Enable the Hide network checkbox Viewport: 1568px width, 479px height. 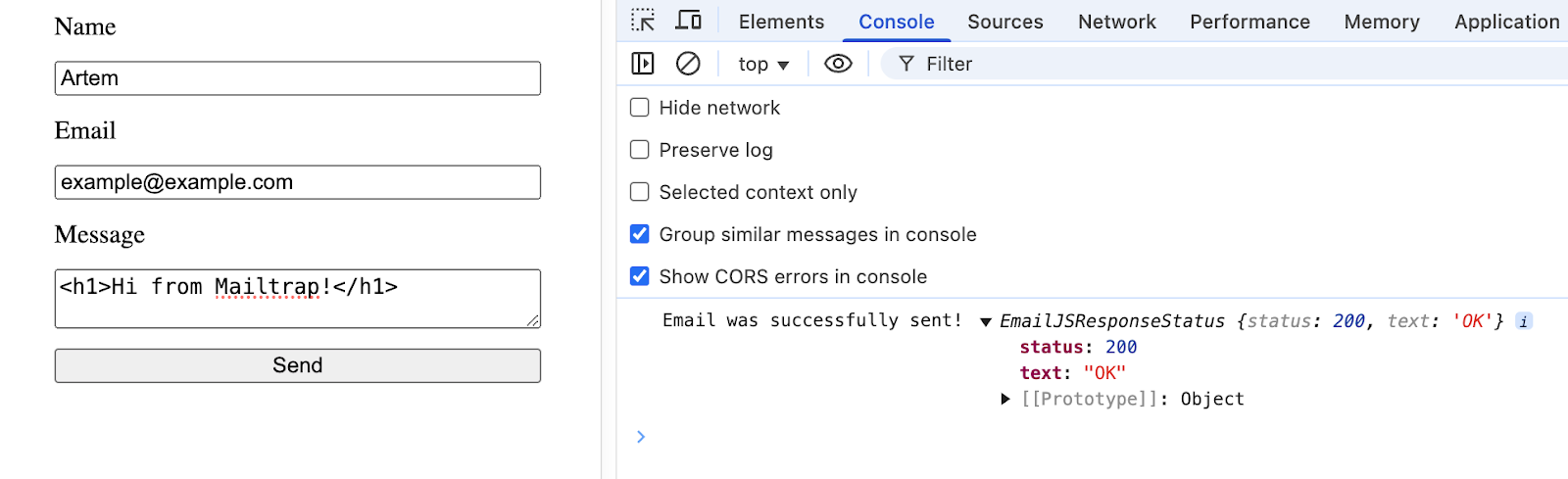coord(640,108)
